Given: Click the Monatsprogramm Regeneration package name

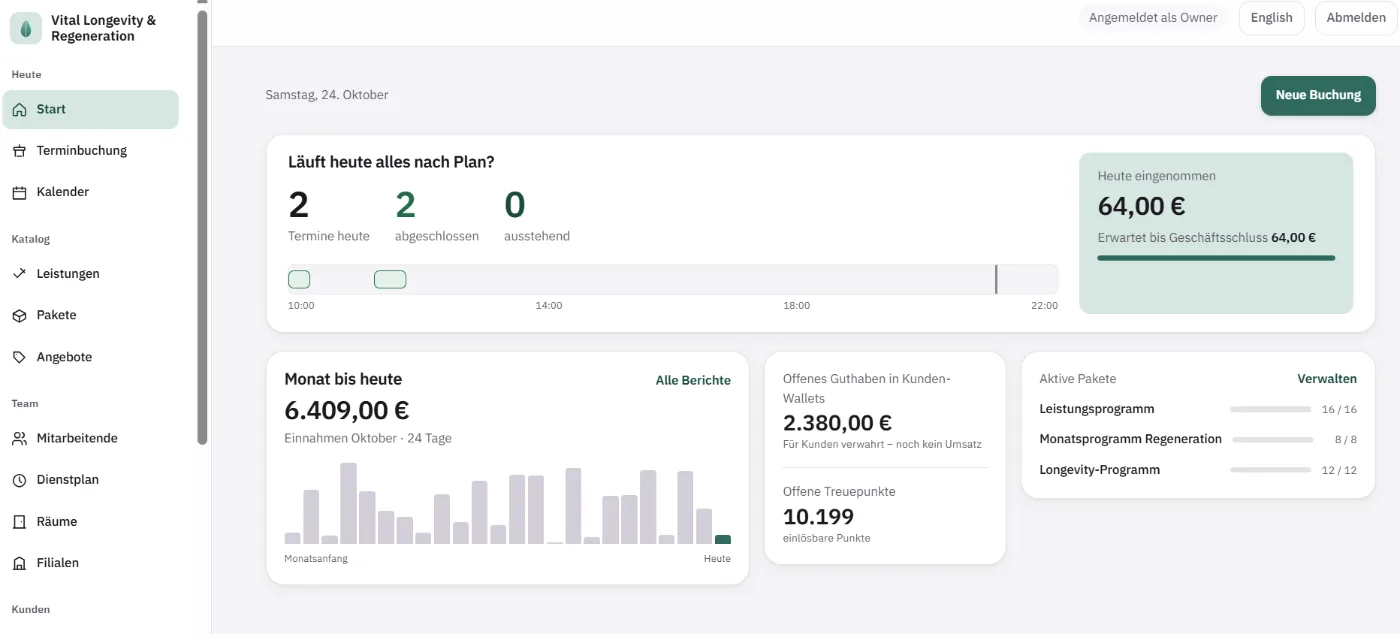Looking at the screenshot, I should coord(1131,439).
